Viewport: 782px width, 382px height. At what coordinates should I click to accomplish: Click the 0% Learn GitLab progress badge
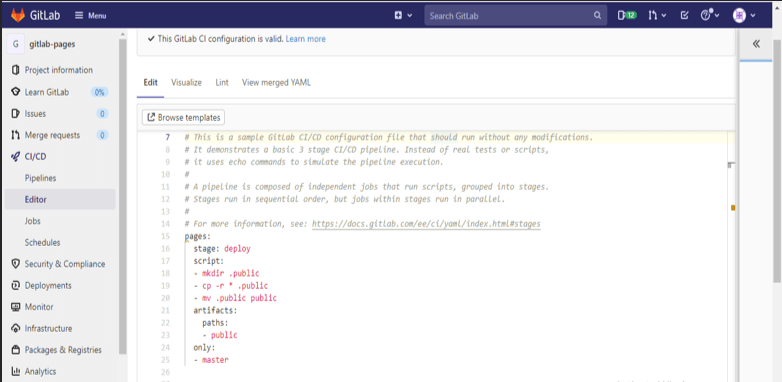(100, 92)
